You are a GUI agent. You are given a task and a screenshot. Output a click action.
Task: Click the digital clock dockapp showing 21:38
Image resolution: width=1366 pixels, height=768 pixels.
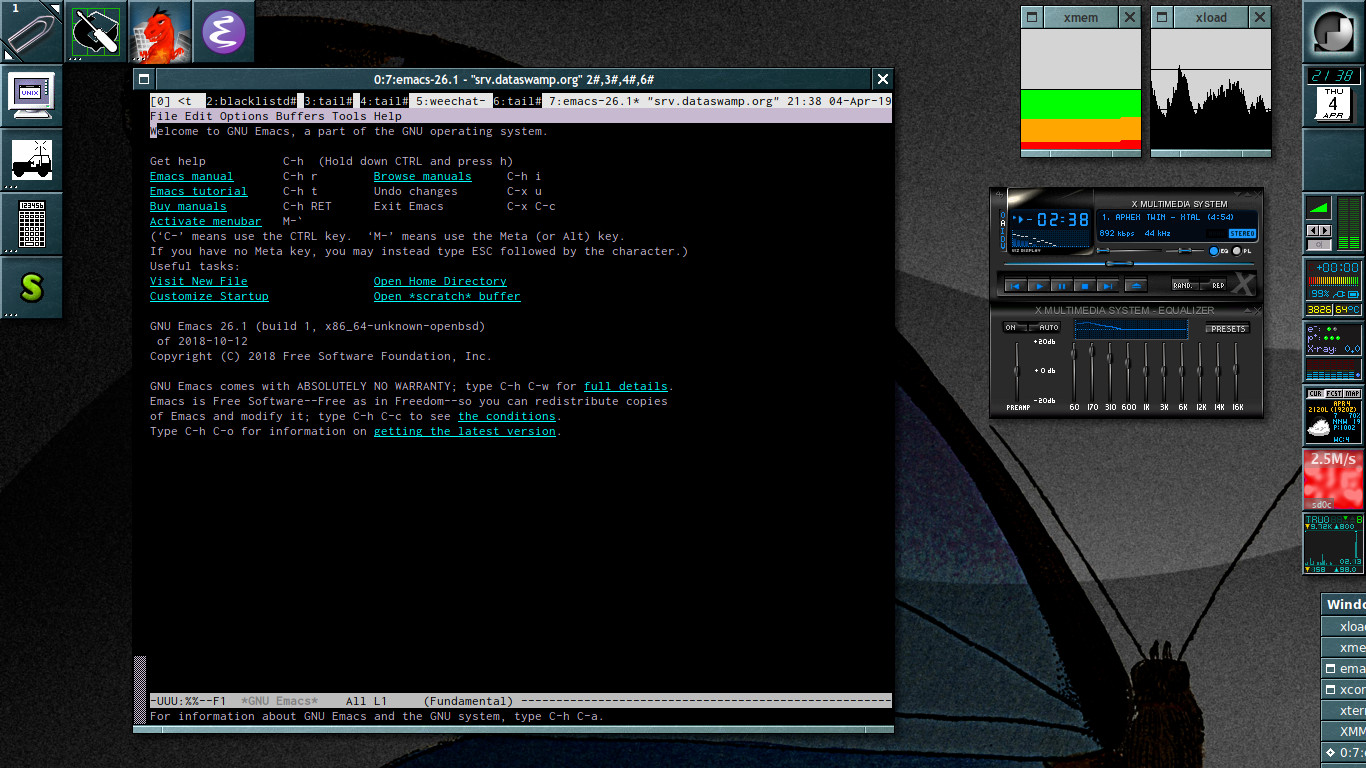1334,76
